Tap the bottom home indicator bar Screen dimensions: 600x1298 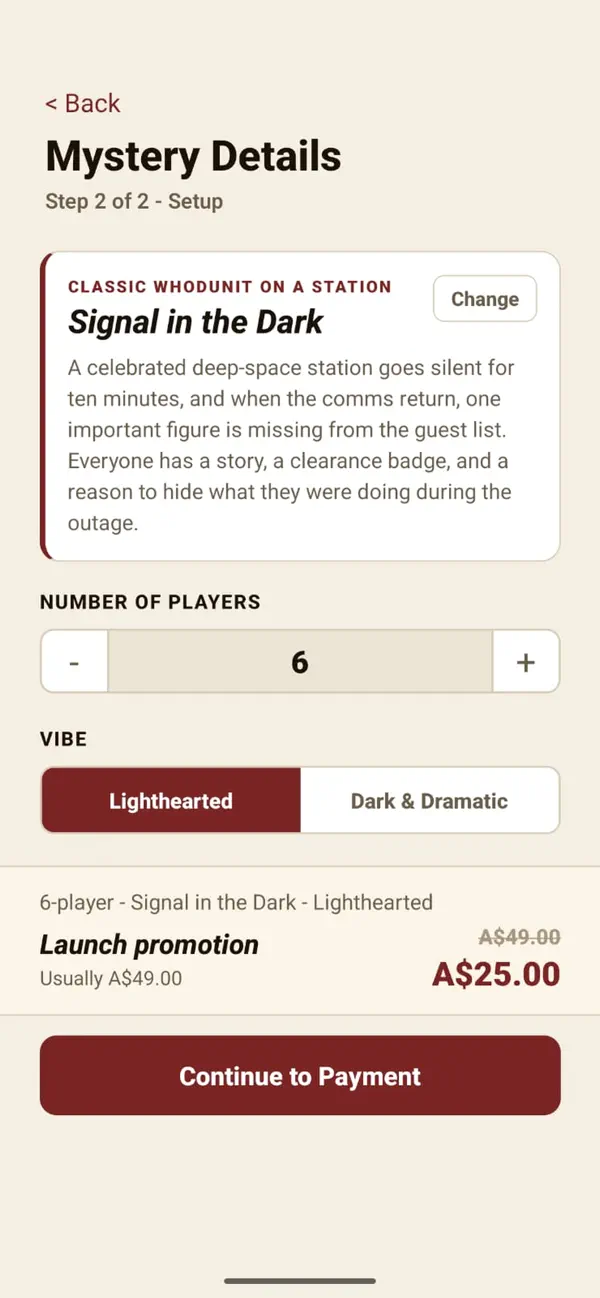click(x=300, y=1281)
